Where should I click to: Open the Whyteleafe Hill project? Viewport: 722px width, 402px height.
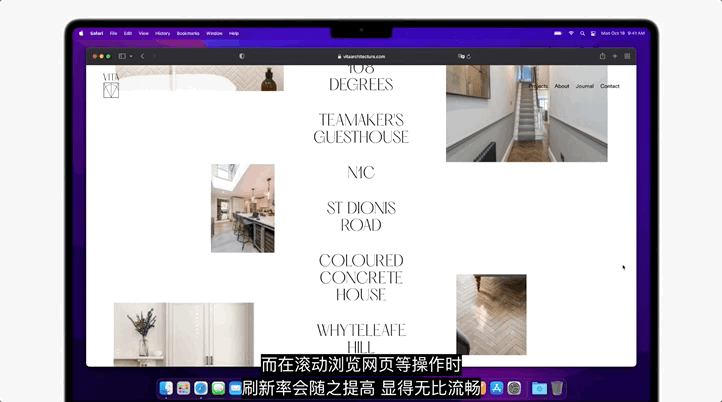[361, 338]
